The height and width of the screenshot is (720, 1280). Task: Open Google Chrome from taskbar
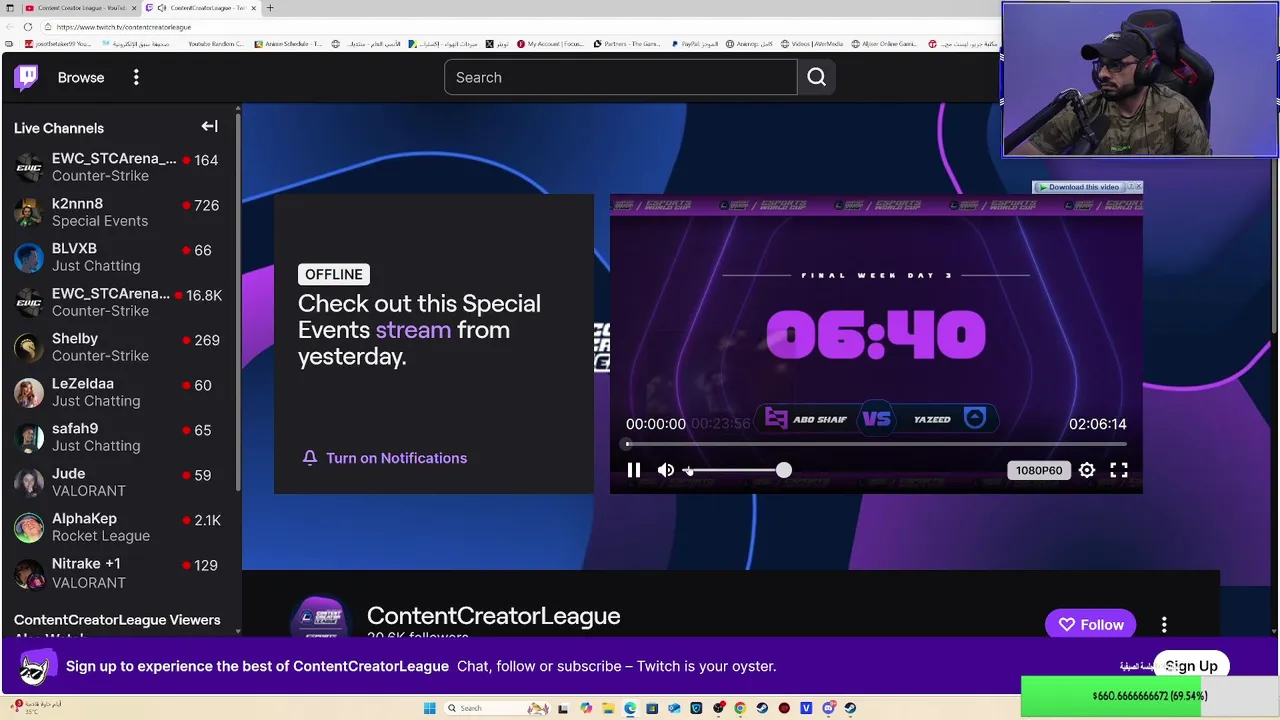click(x=740, y=708)
